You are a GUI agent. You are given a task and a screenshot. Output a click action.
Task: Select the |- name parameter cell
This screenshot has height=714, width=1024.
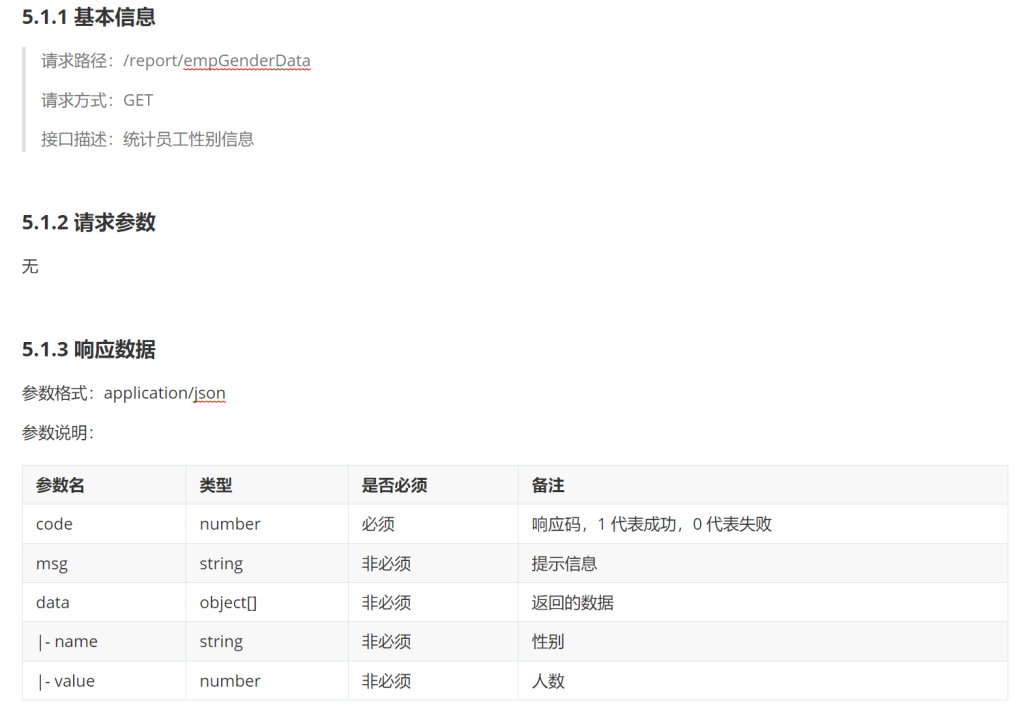click(x=67, y=641)
